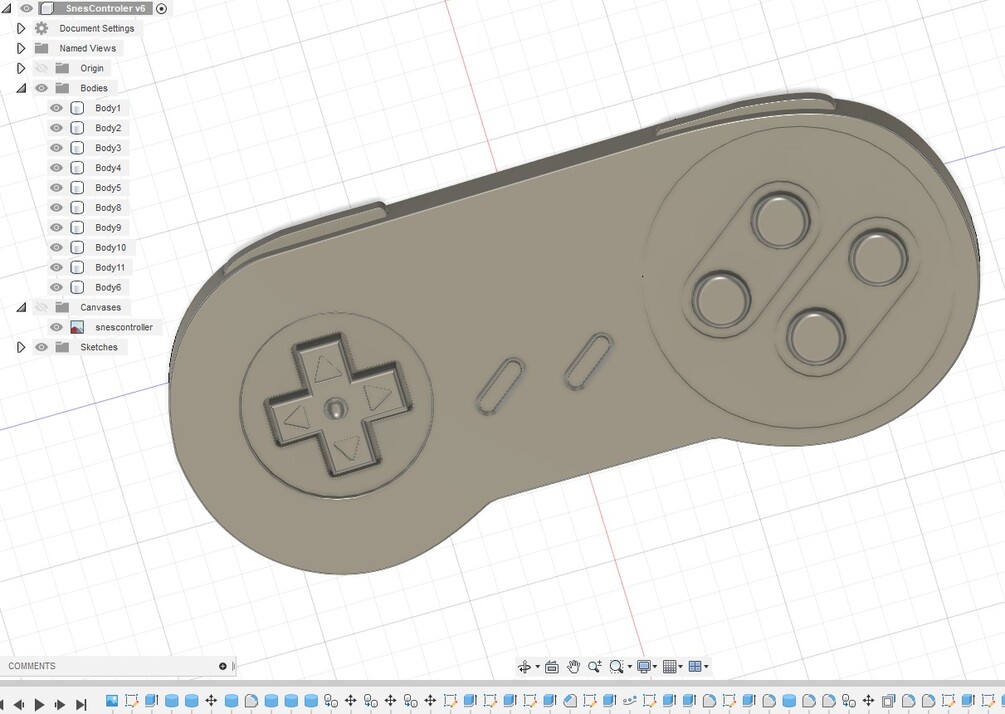Step back one timeline feature
1005x714 pixels.
coord(19,704)
